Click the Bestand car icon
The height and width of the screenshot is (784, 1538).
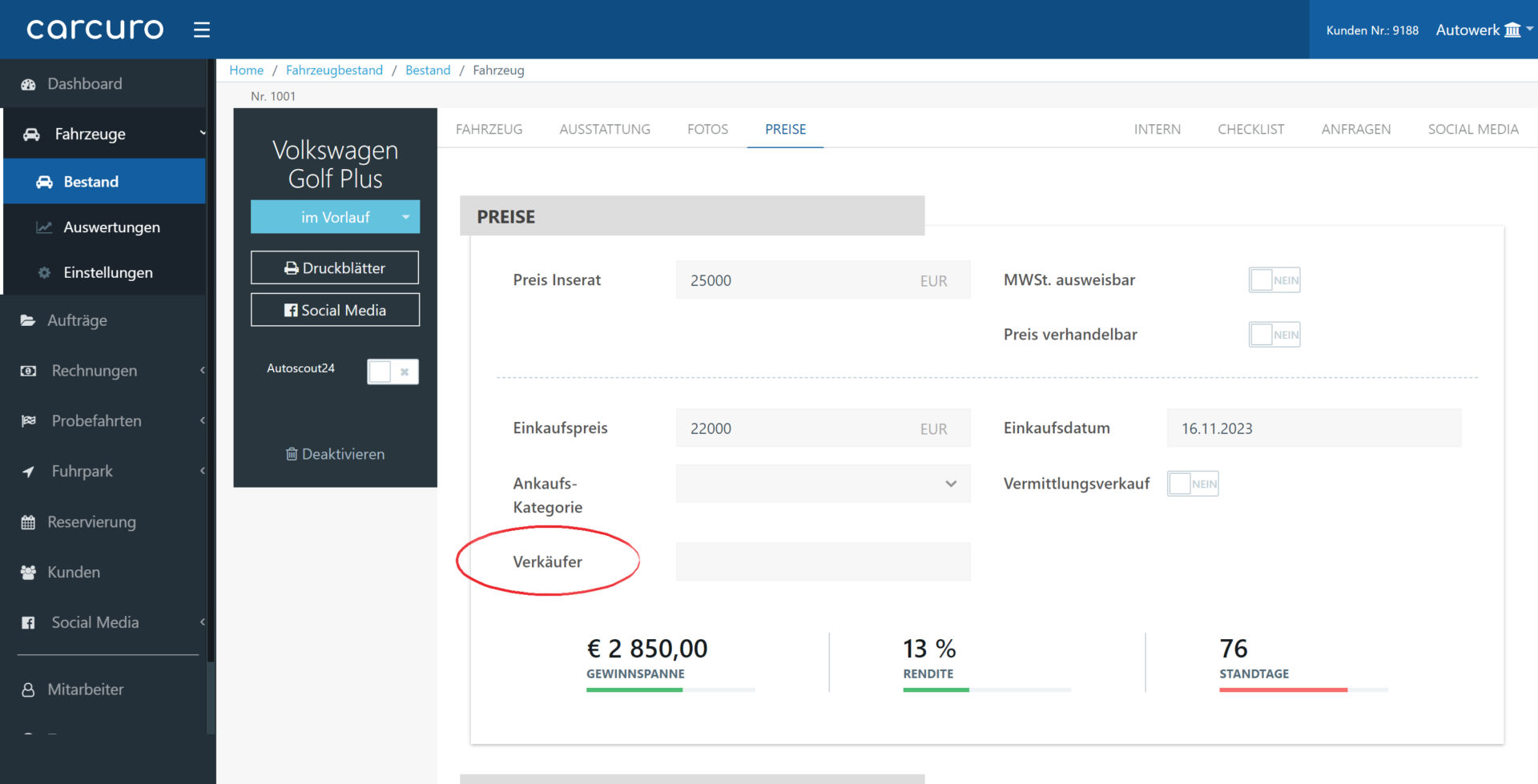[x=44, y=183]
